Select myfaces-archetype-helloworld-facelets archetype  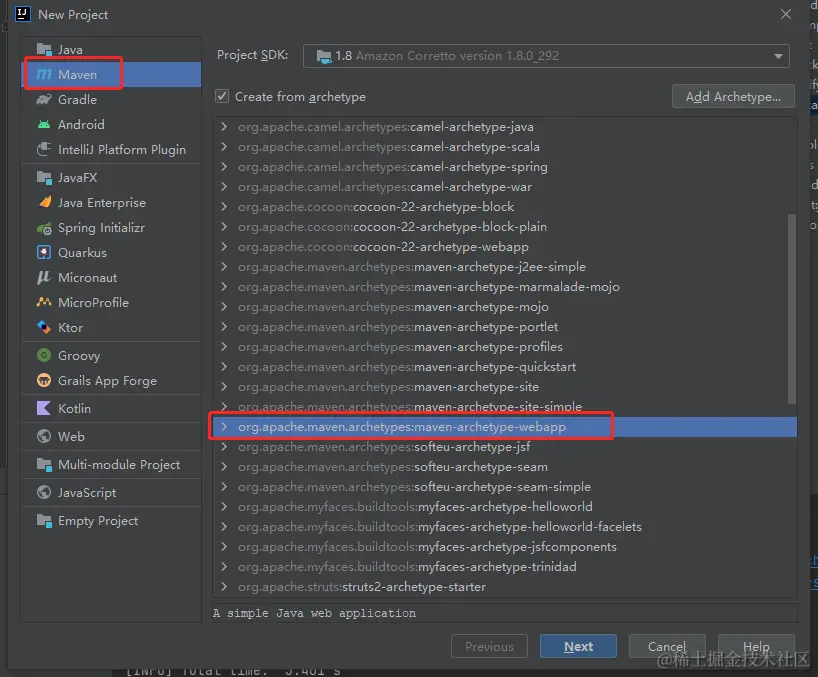(x=504, y=527)
